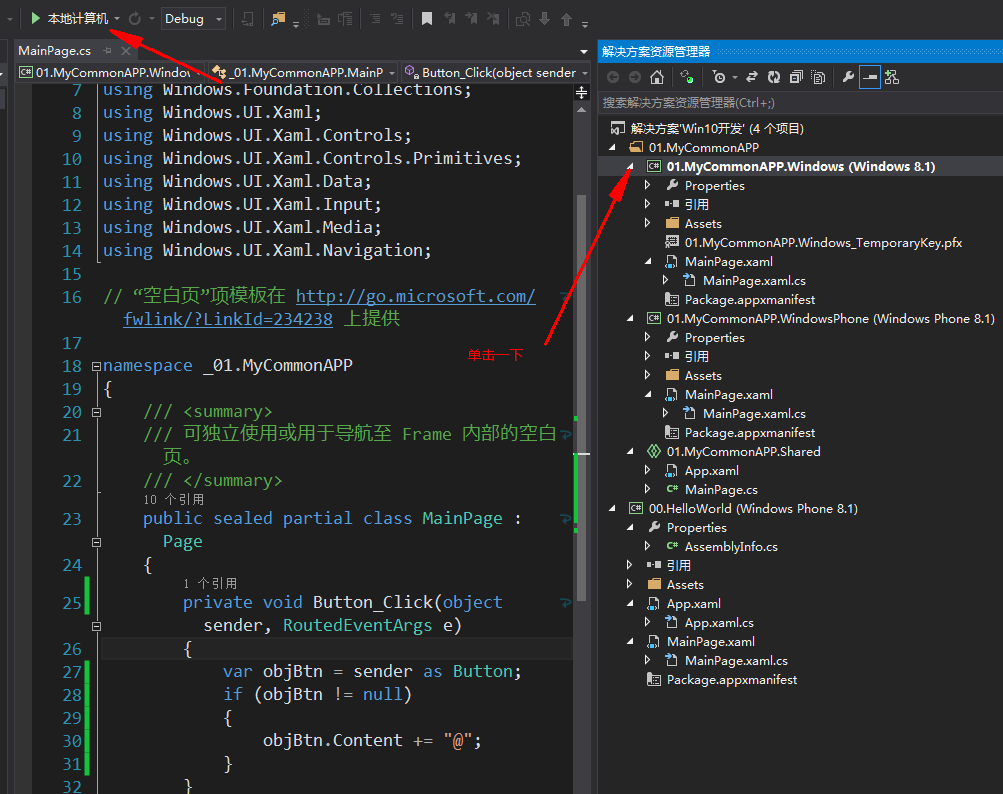Toggle the Preview Selected Items button
The image size is (1003, 794).
coord(870,77)
